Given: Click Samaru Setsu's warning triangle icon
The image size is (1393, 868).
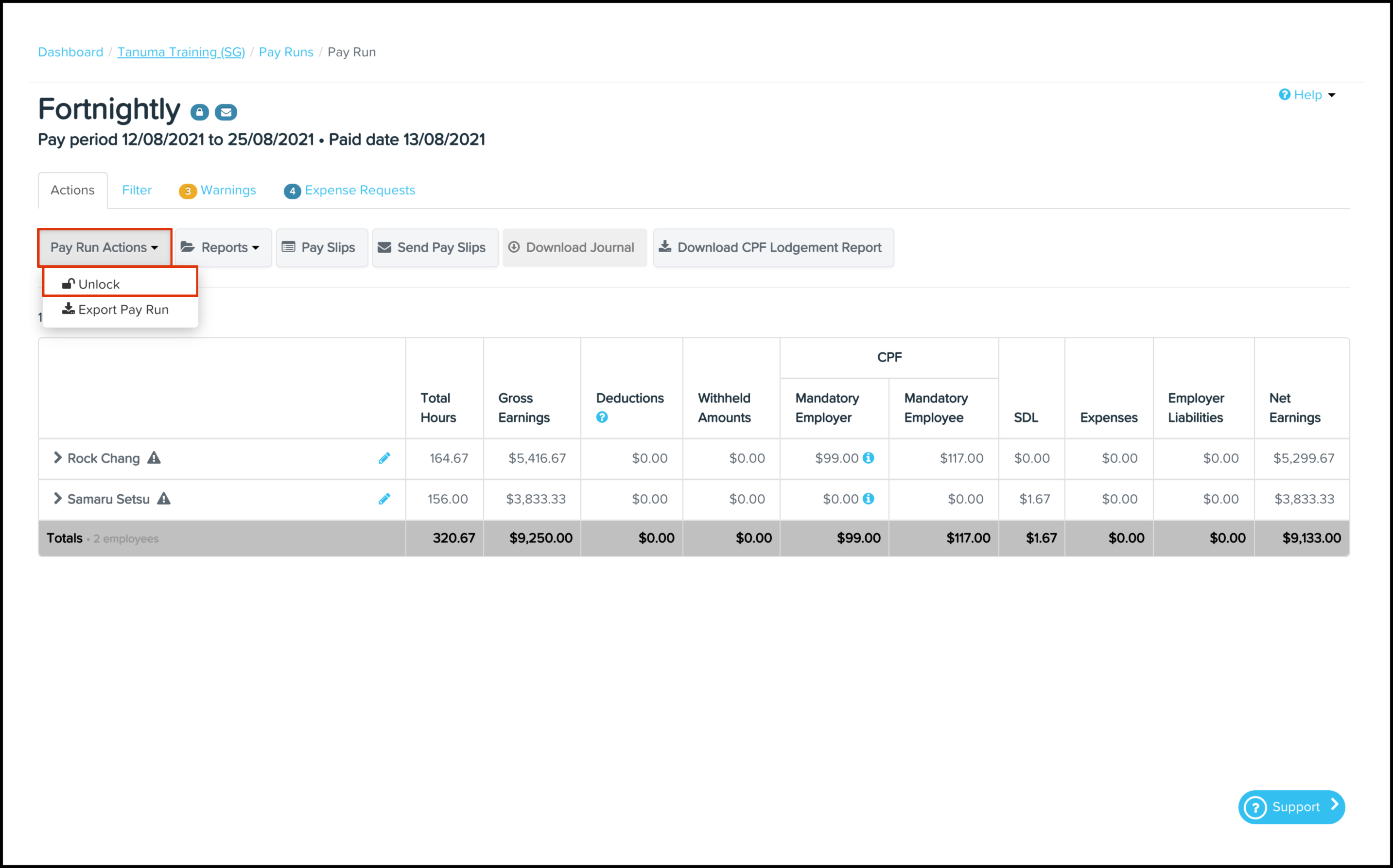Looking at the screenshot, I should pyautogui.click(x=164, y=499).
